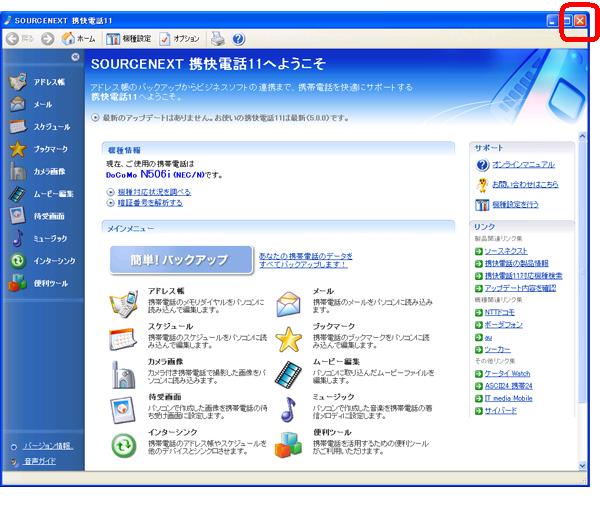Screen dimensions: 600x520
Task: Click main menu メール envelope icon
Action: point(288,304)
